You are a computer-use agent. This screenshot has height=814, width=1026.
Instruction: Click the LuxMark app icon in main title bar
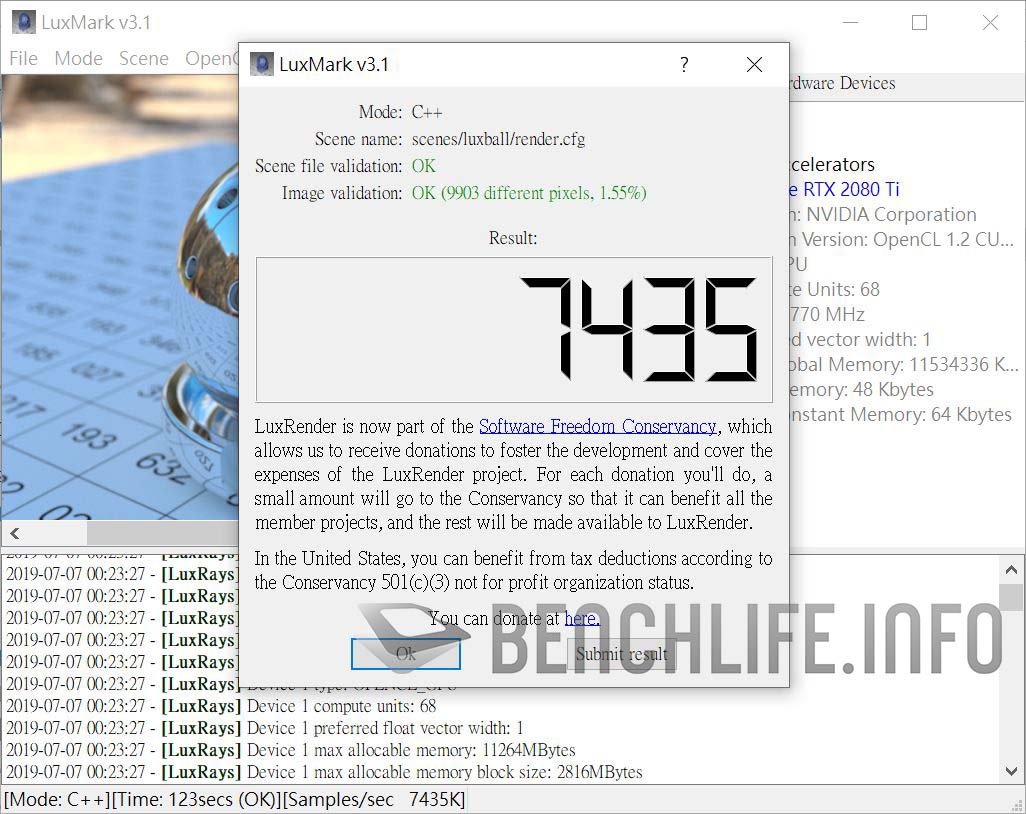[x=23, y=22]
